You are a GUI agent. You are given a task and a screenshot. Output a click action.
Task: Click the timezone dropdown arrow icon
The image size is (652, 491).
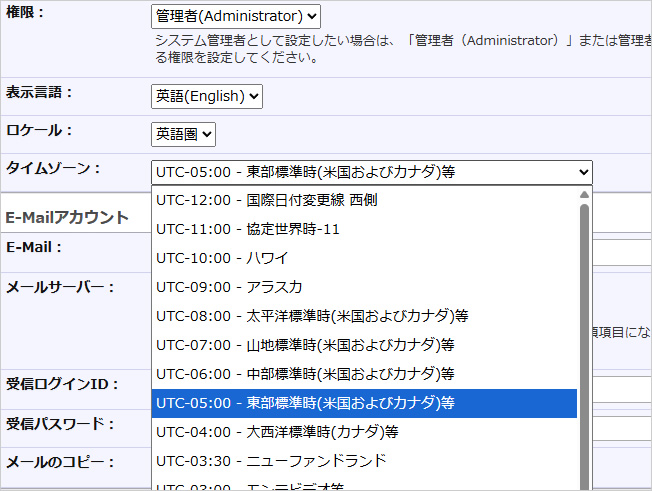(x=584, y=172)
